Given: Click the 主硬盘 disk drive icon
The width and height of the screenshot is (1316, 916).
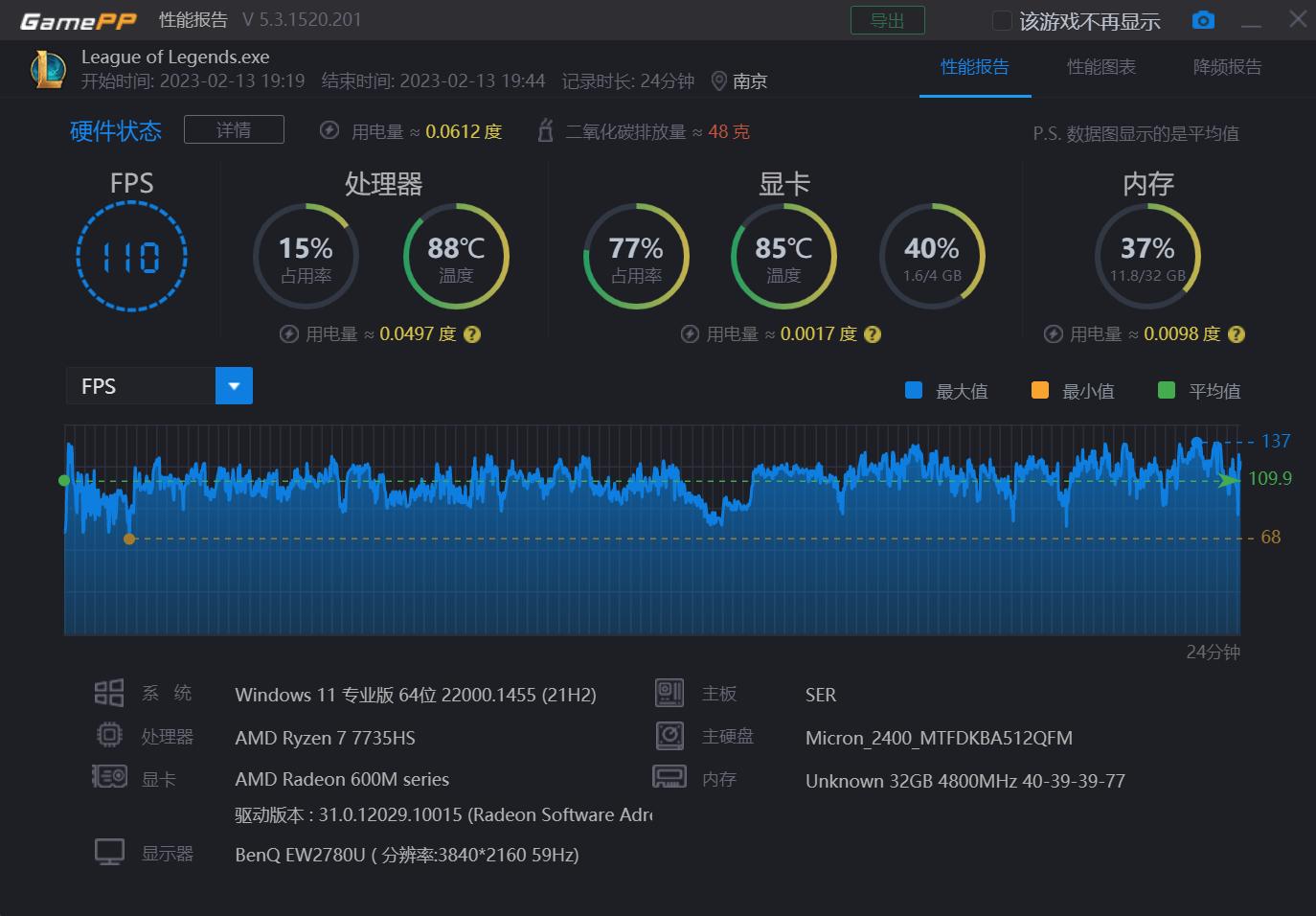Looking at the screenshot, I should click(669, 735).
